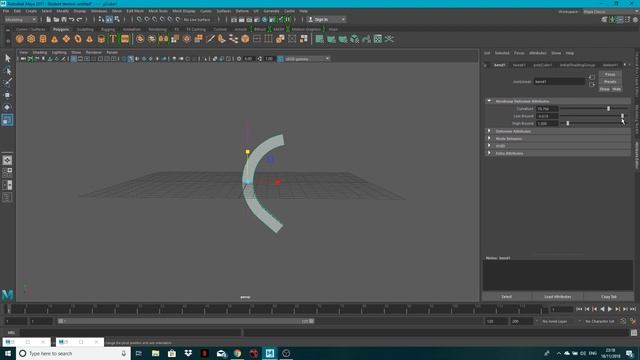Switch to four-view pane layout
Viewport: 640px width, 360px height.
pos(7,172)
